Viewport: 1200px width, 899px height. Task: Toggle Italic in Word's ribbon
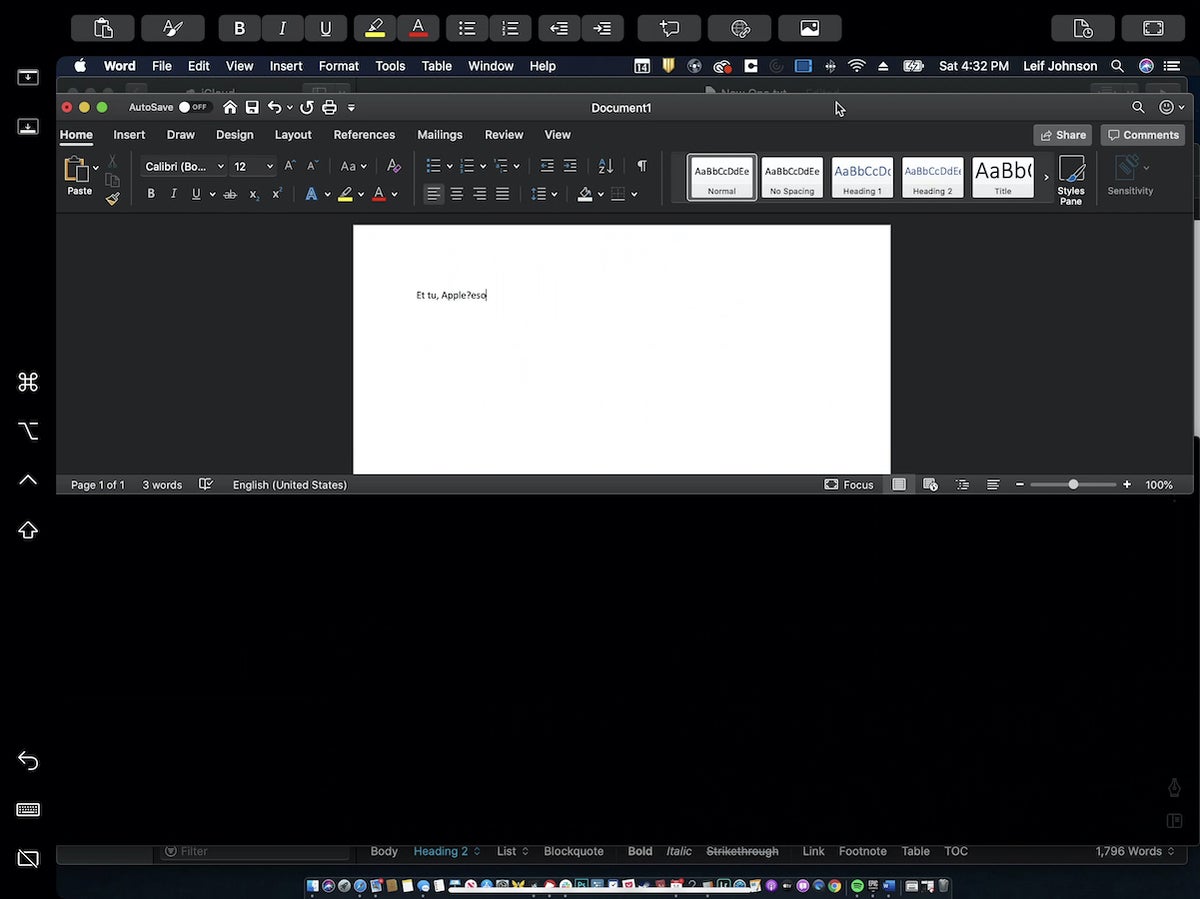(174, 194)
